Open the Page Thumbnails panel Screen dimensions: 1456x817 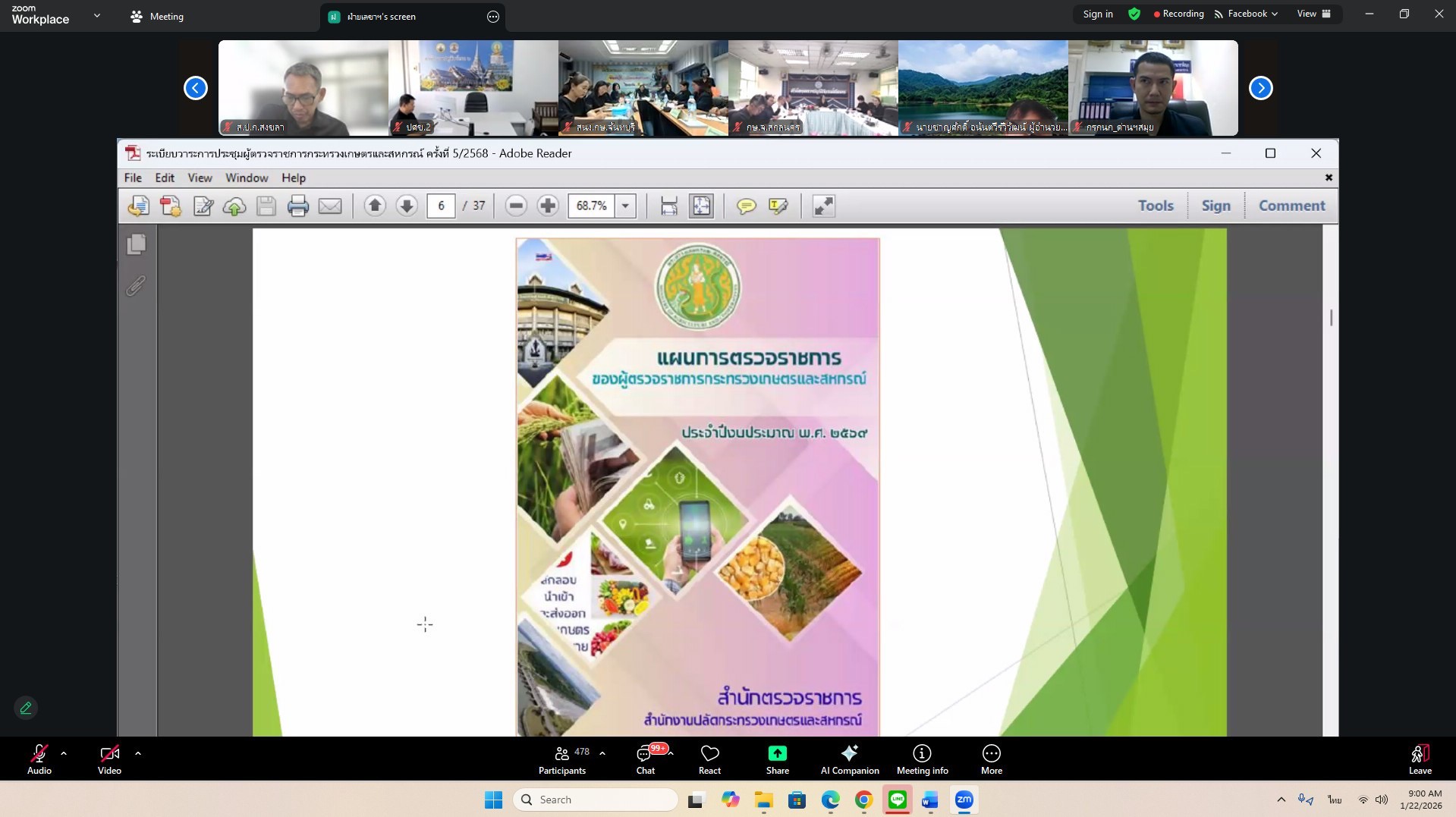tap(136, 244)
